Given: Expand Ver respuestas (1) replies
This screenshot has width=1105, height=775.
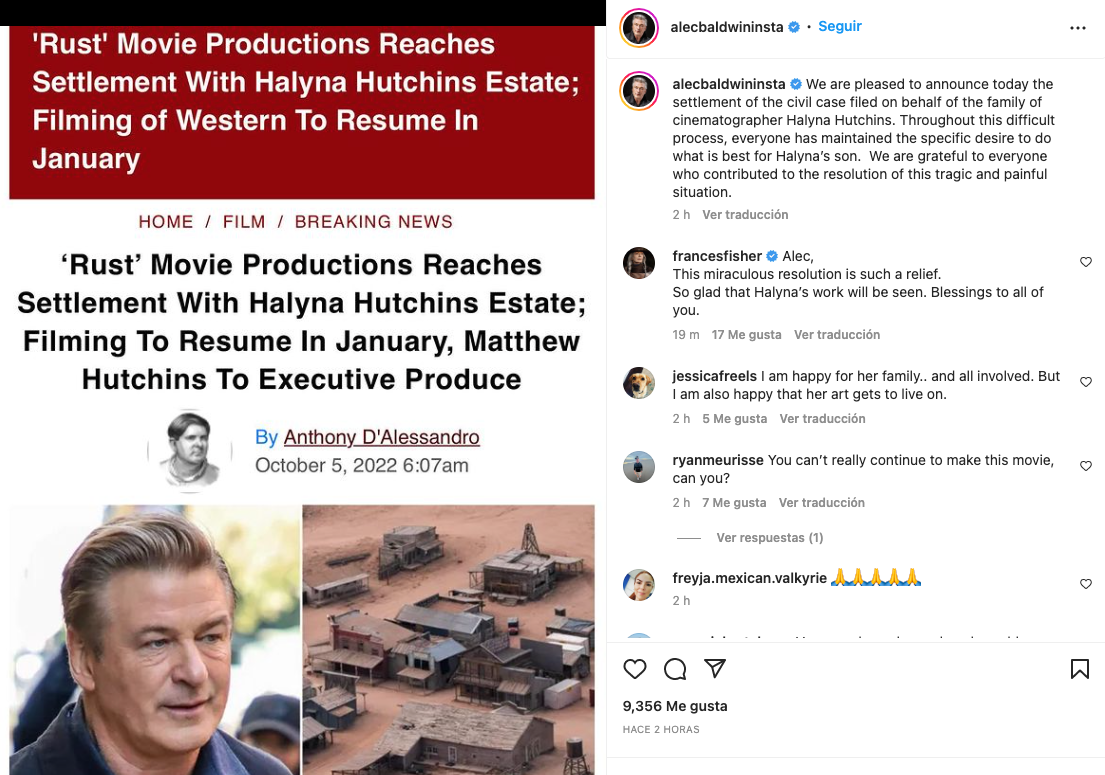Looking at the screenshot, I should click(x=770, y=538).
